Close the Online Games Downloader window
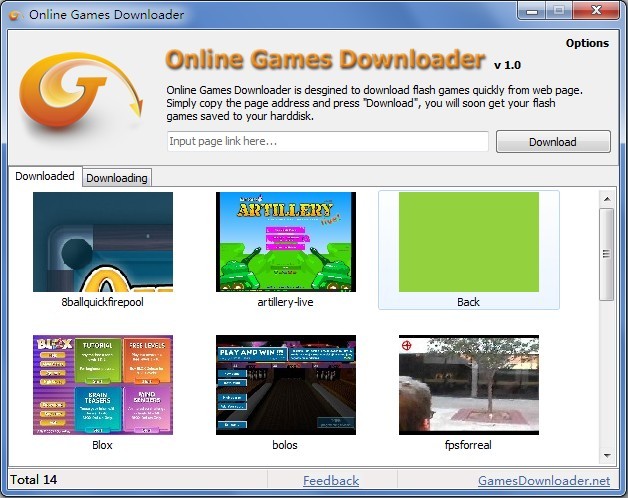Screen dimensions: 628x498 [x=596, y=11]
